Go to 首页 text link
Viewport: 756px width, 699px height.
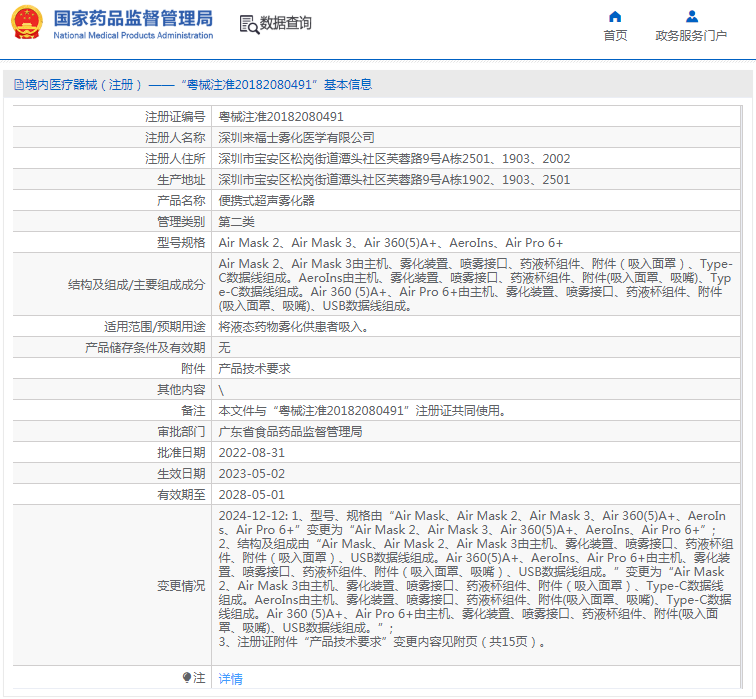click(x=615, y=36)
